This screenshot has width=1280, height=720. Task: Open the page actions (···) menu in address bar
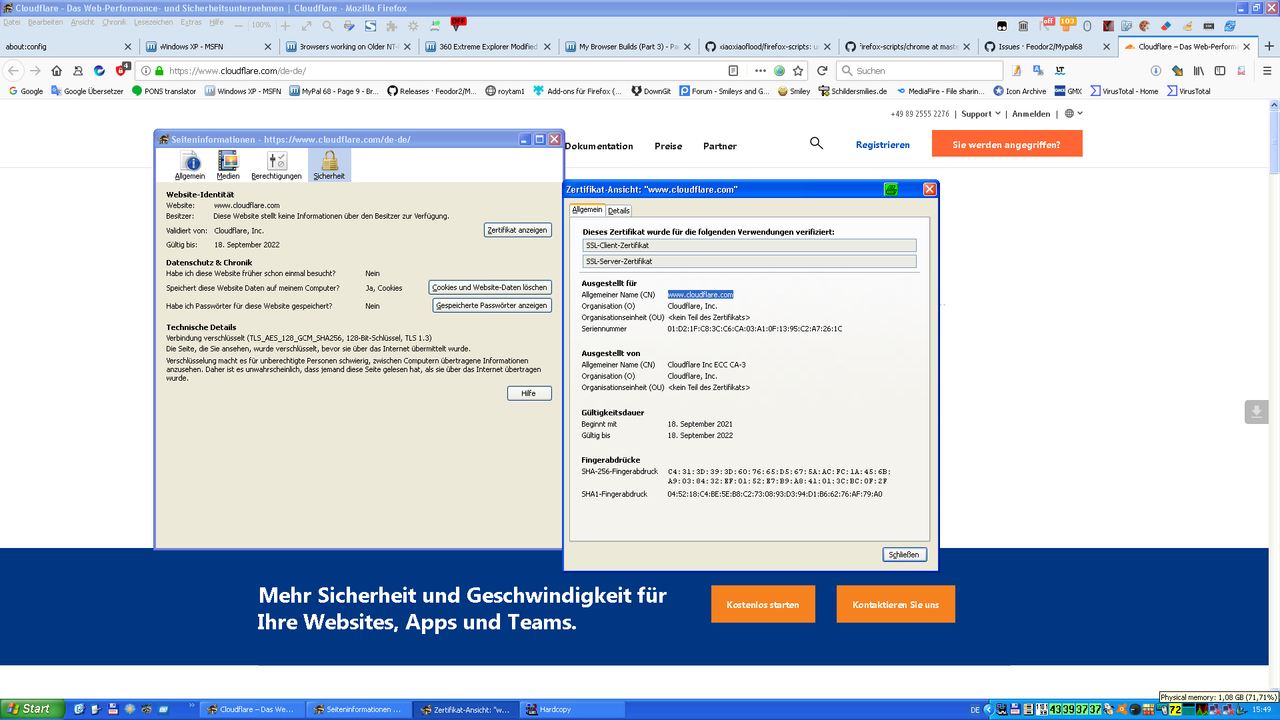[x=760, y=71]
